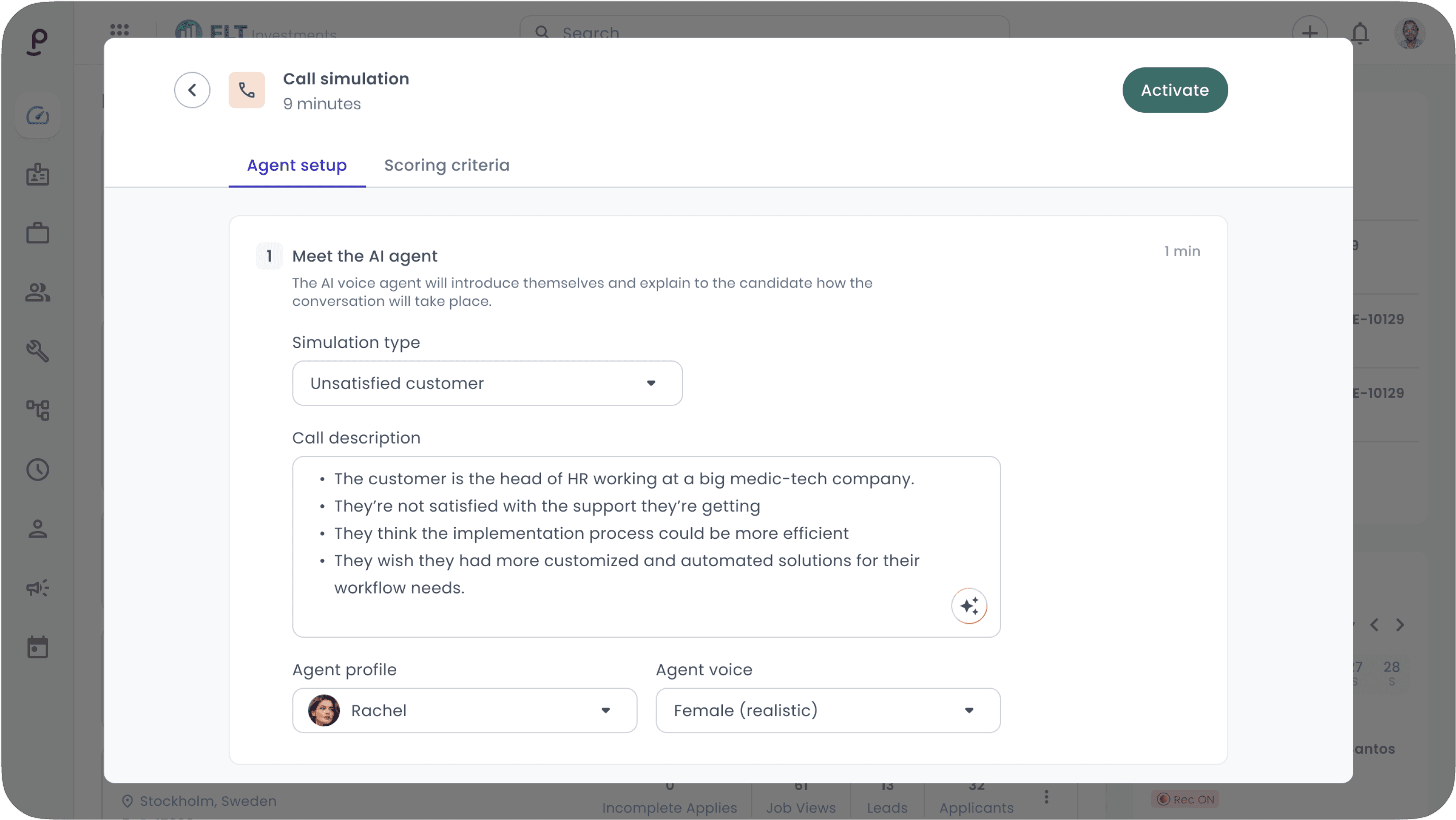This screenshot has width=1456, height=820.
Task: Open the calendar sidebar icon
Action: pyautogui.click(x=38, y=647)
